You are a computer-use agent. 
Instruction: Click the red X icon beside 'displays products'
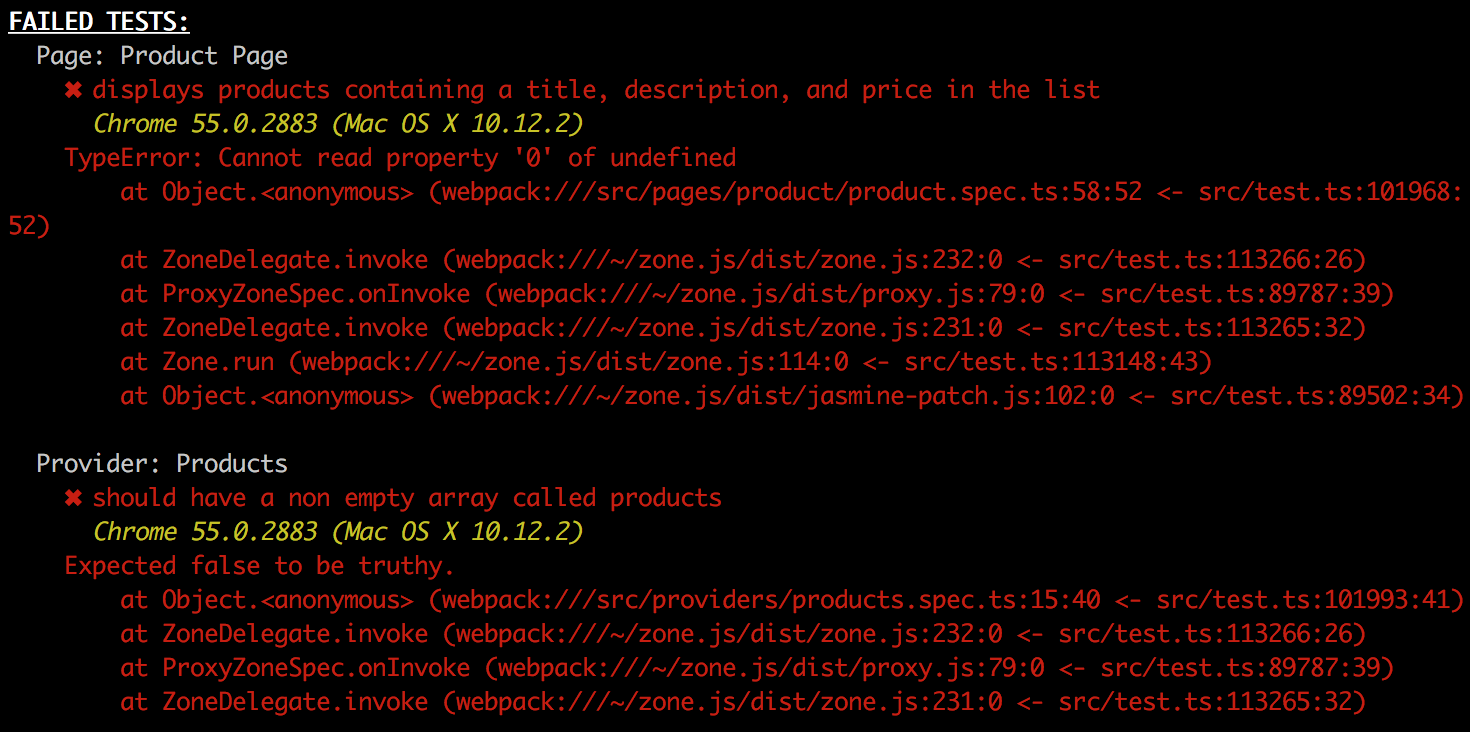point(73,90)
